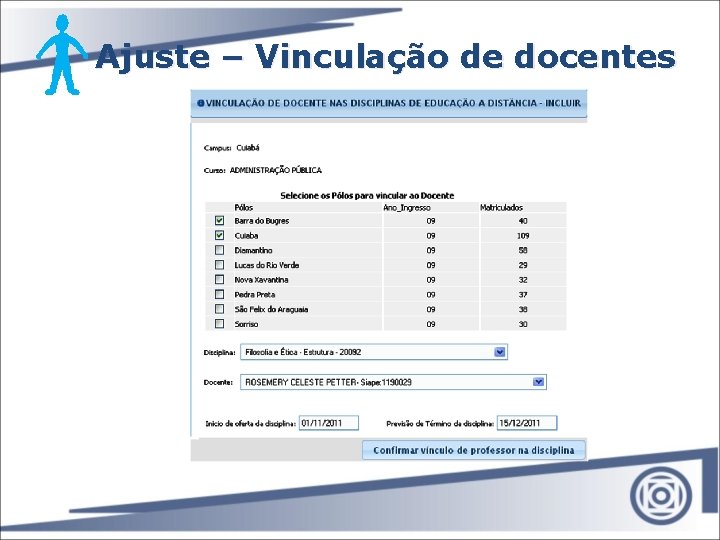
Task: Click the circular logo emblem bottom corner
Action: [661, 495]
